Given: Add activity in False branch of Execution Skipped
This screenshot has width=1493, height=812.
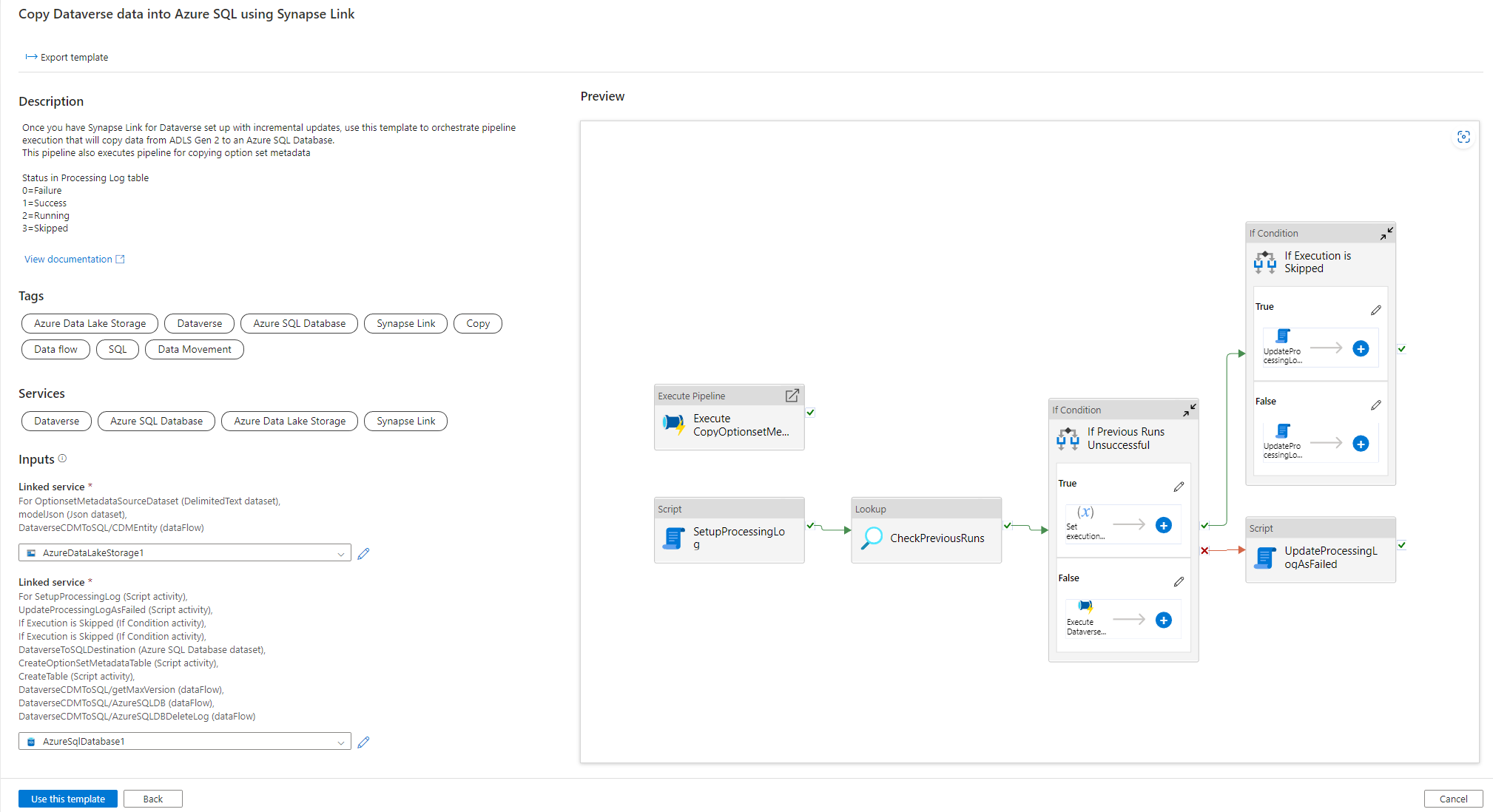Looking at the screenshot, I should click(1361, 443).
